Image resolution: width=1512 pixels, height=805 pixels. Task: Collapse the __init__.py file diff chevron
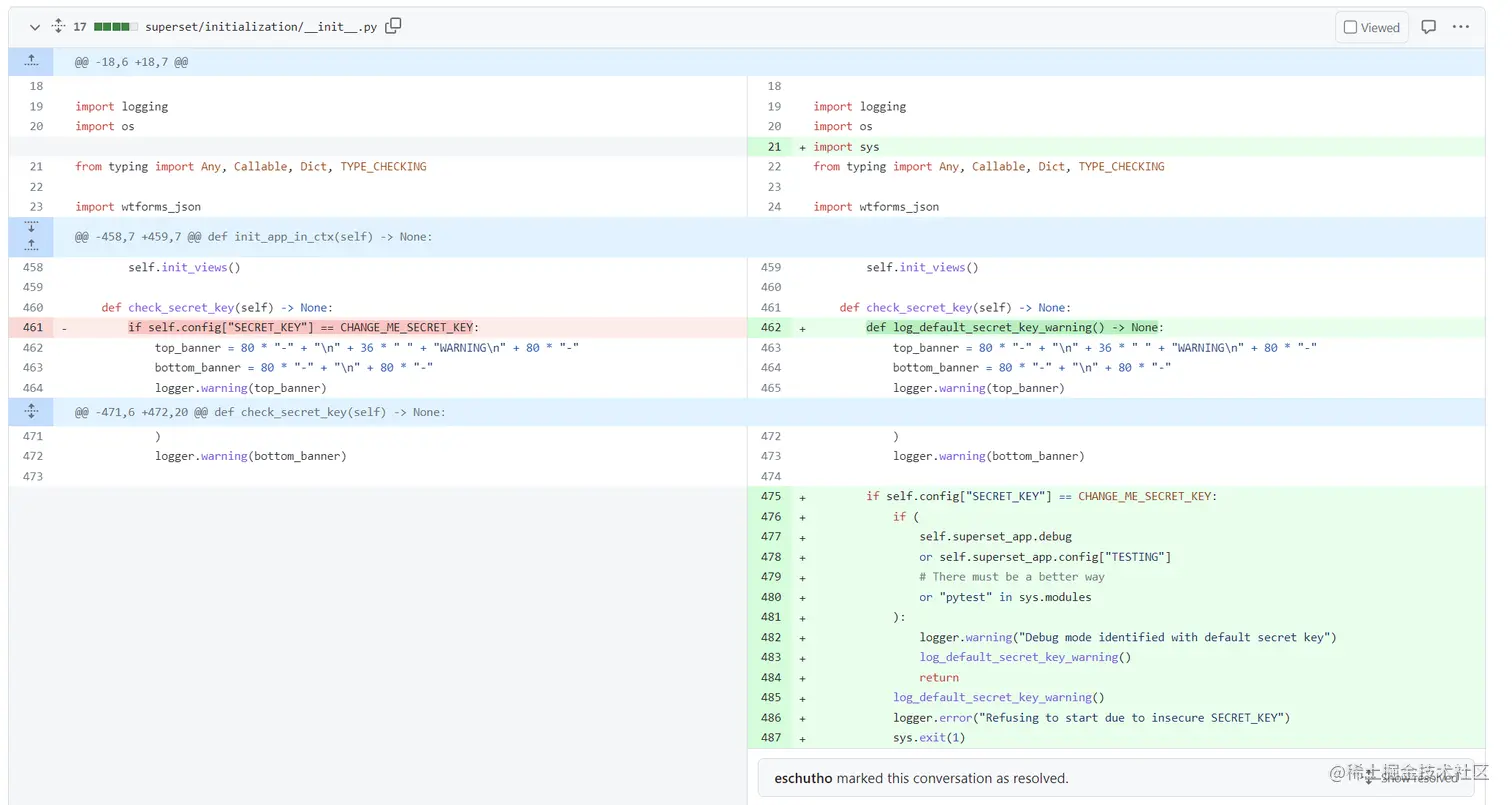[34, 27]
